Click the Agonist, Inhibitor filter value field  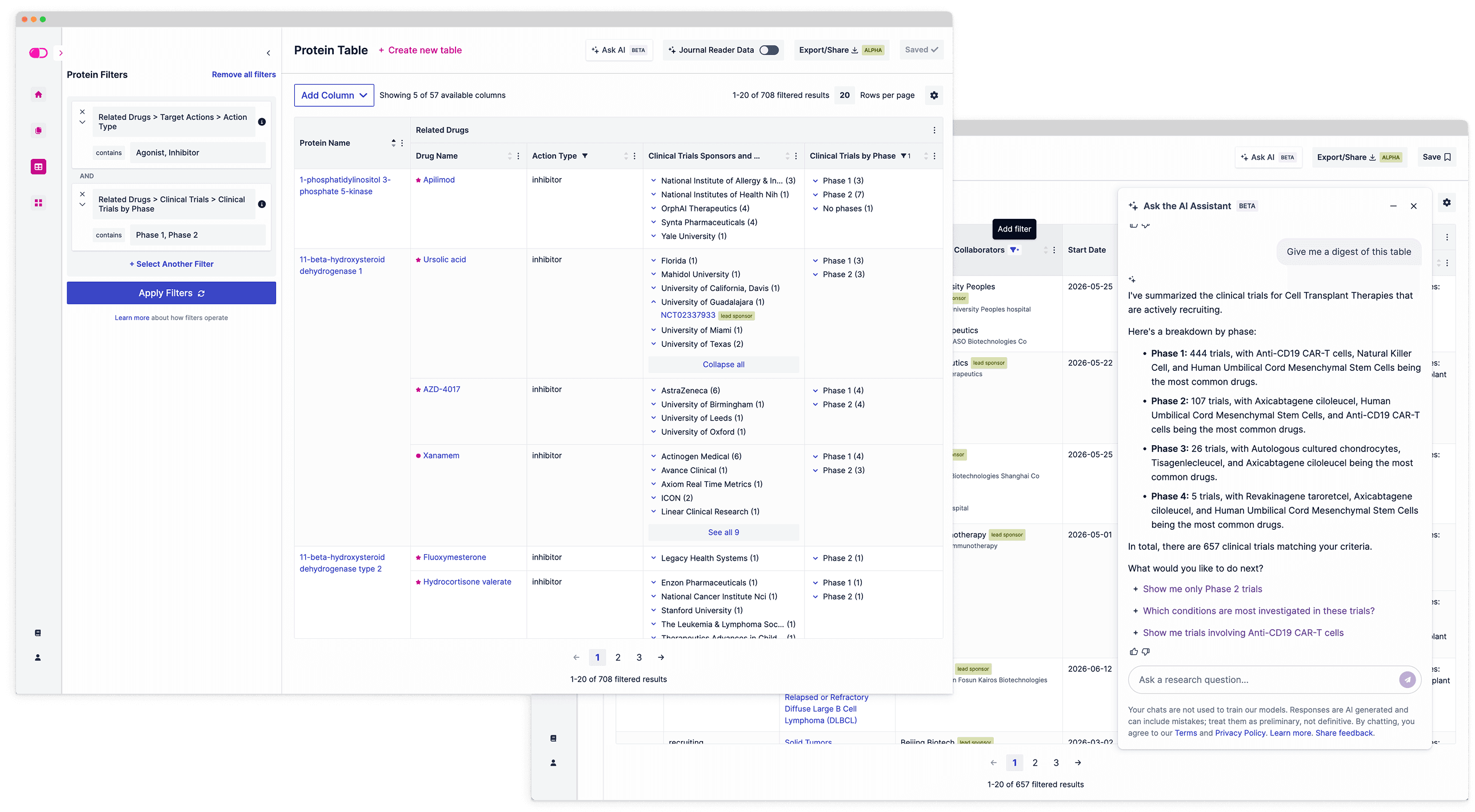[198, 153]
